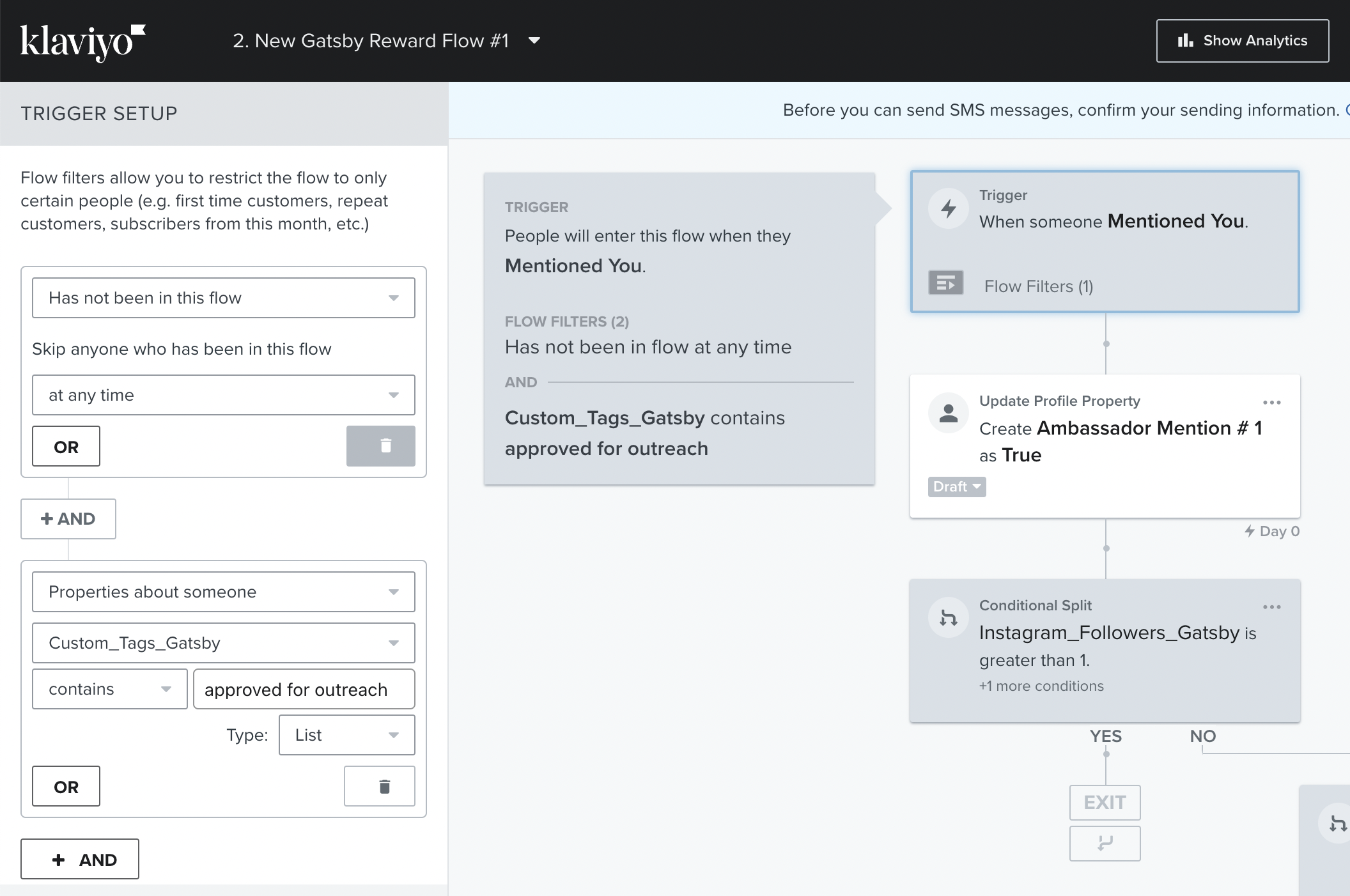Screen dimensions: 1350x896
Task: Click the 'approved for outreach' value field
Action: click(x=304, y=689)
